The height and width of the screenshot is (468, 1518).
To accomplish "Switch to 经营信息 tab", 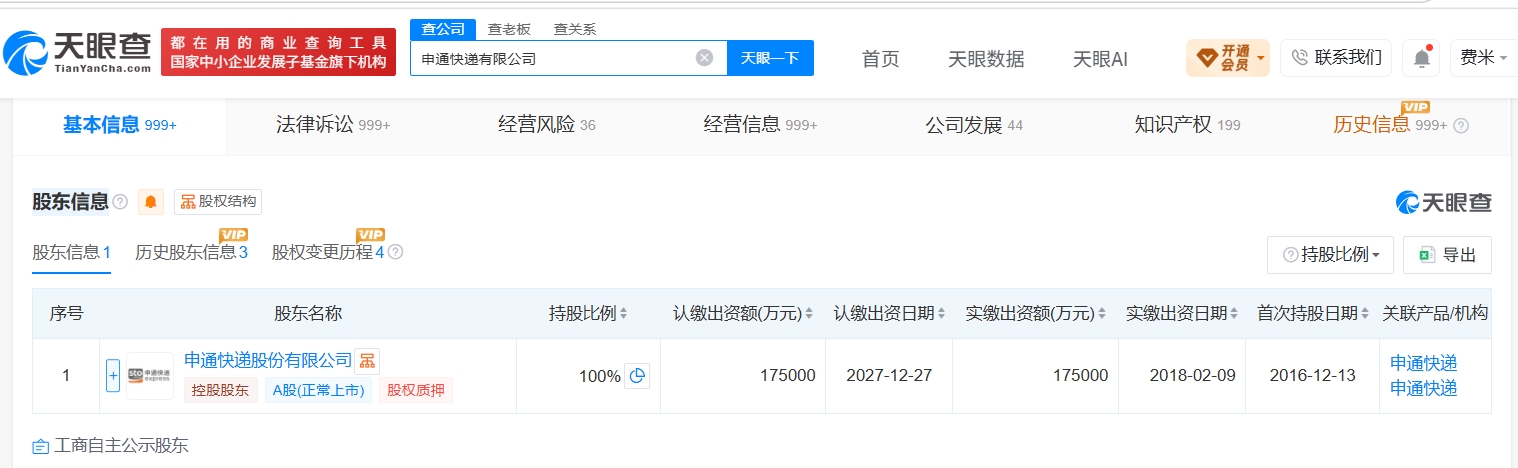I will point(760,125).
